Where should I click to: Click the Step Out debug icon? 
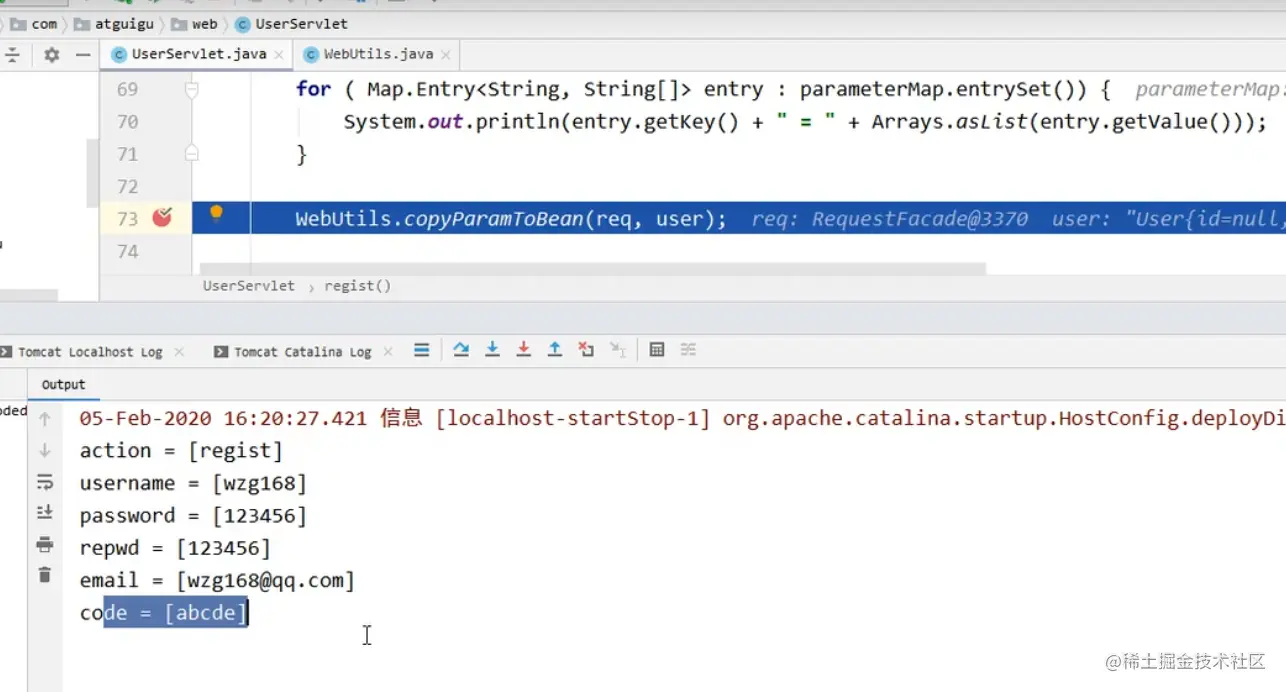click(x=555, y=350)
